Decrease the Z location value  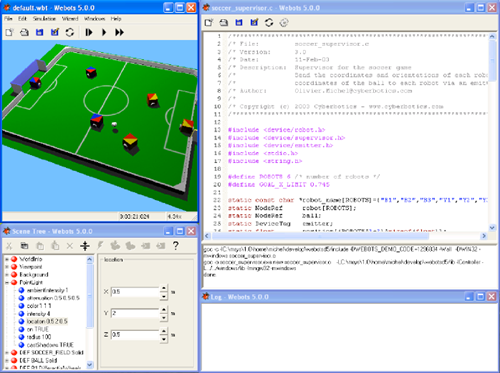(164, 339)
